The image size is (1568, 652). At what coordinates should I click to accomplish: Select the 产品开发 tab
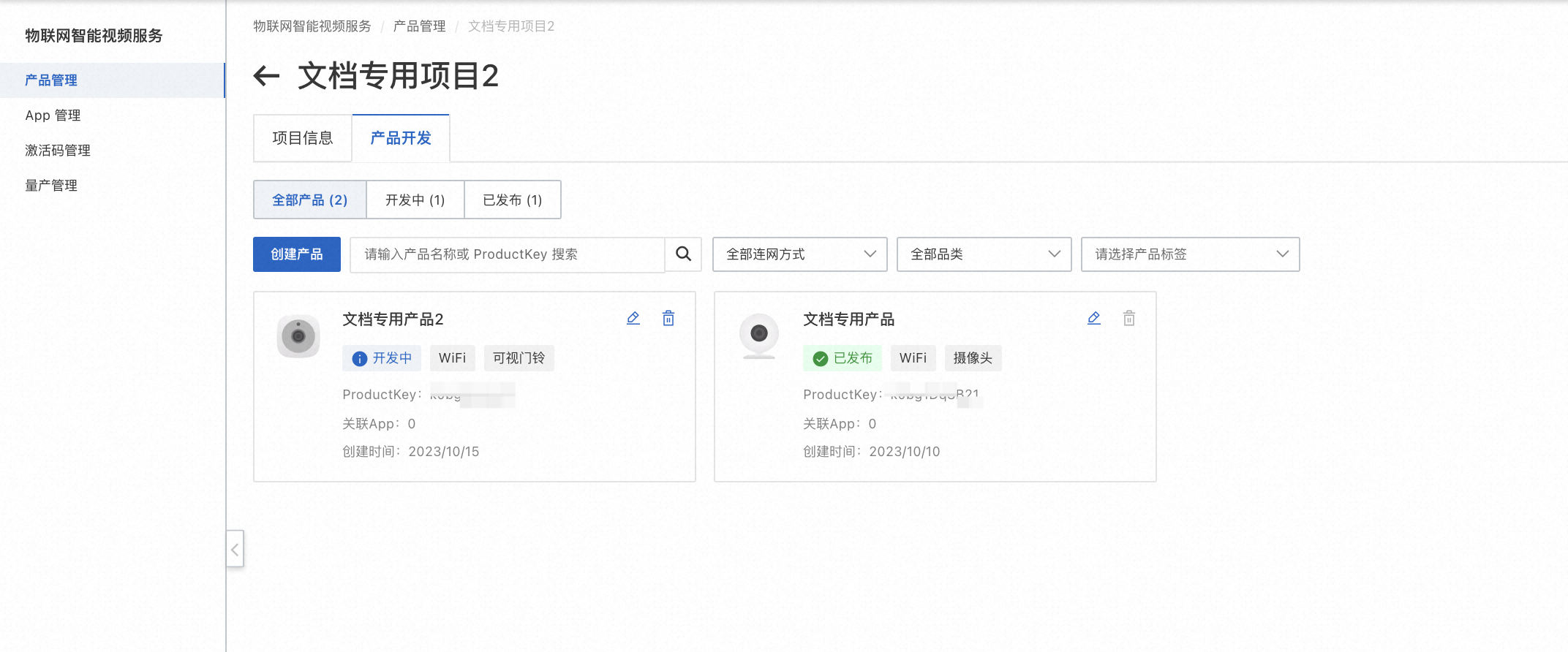point(401,138)
